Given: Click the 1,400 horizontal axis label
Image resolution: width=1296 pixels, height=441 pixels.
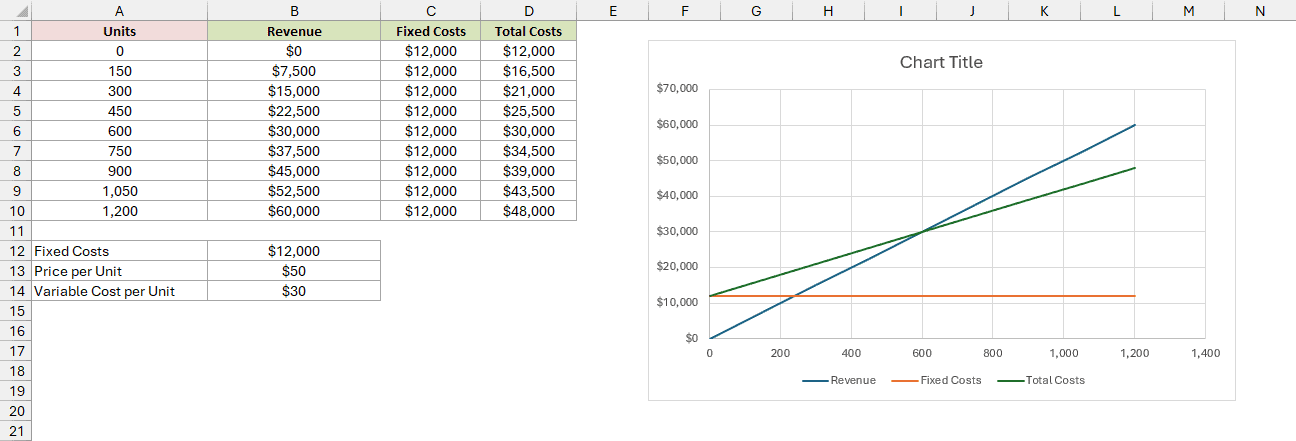Looking at the screenshot, I should click(x=1205, y=353).
